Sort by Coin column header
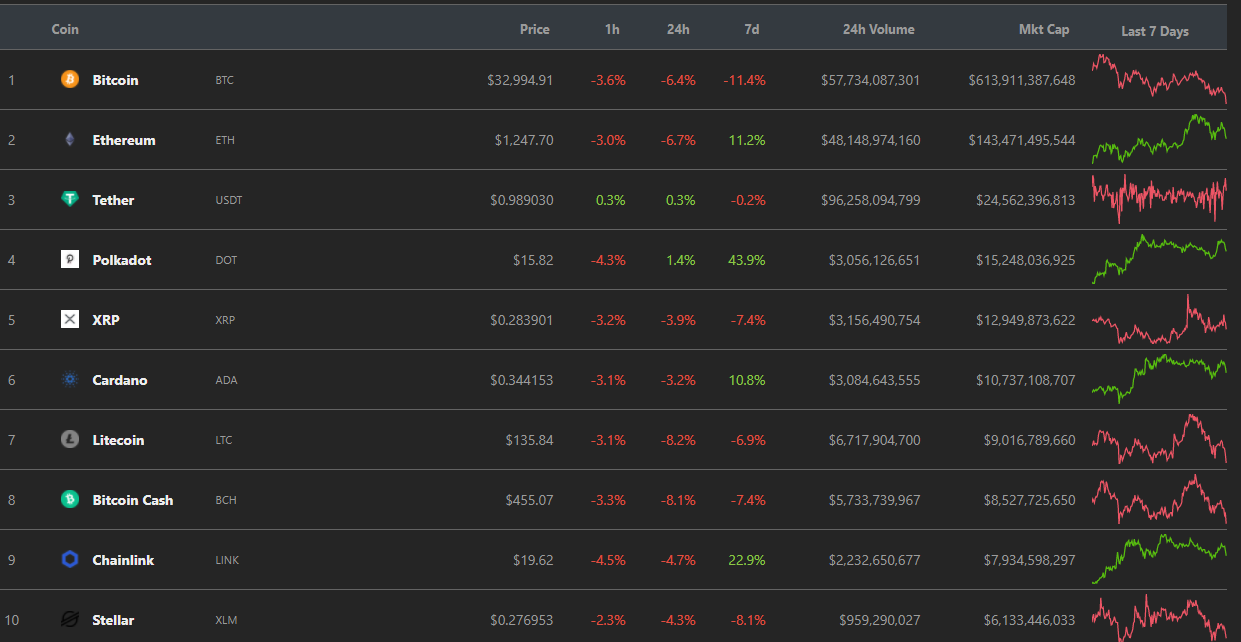This screenshot has width=1241, height=642. coord(65,30)
